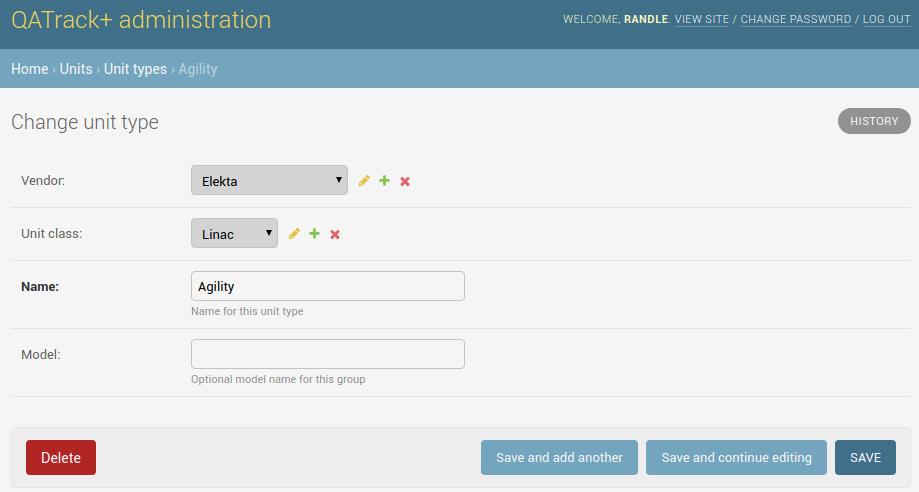Open the History of this unit type

click(x=874, y=121)
